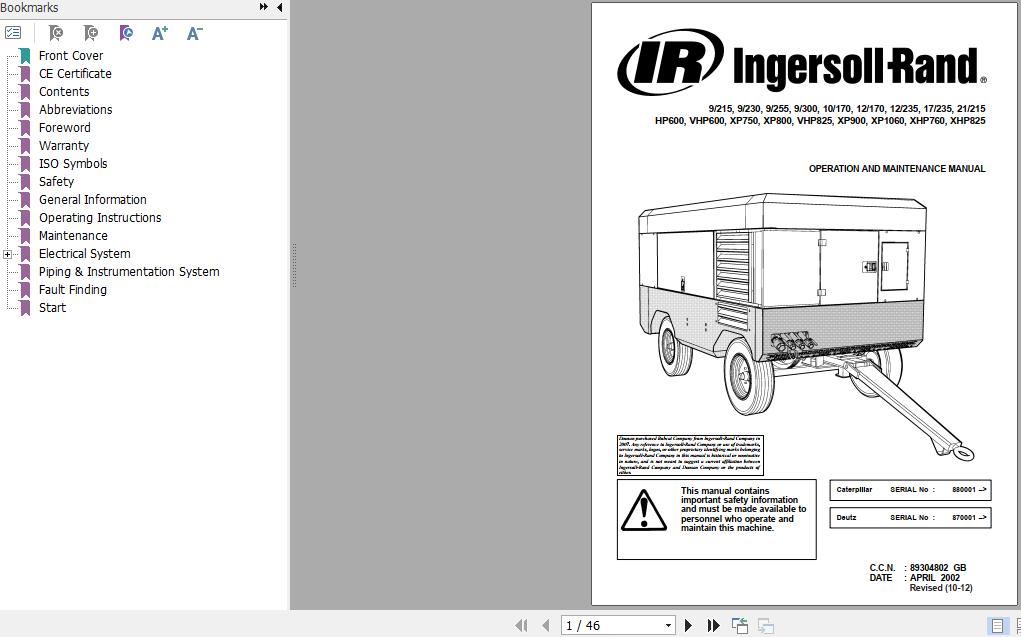
Task: Go to Piping & Instrumentation System bookmark
Action: pyautogui.click(x=129, y=272)
